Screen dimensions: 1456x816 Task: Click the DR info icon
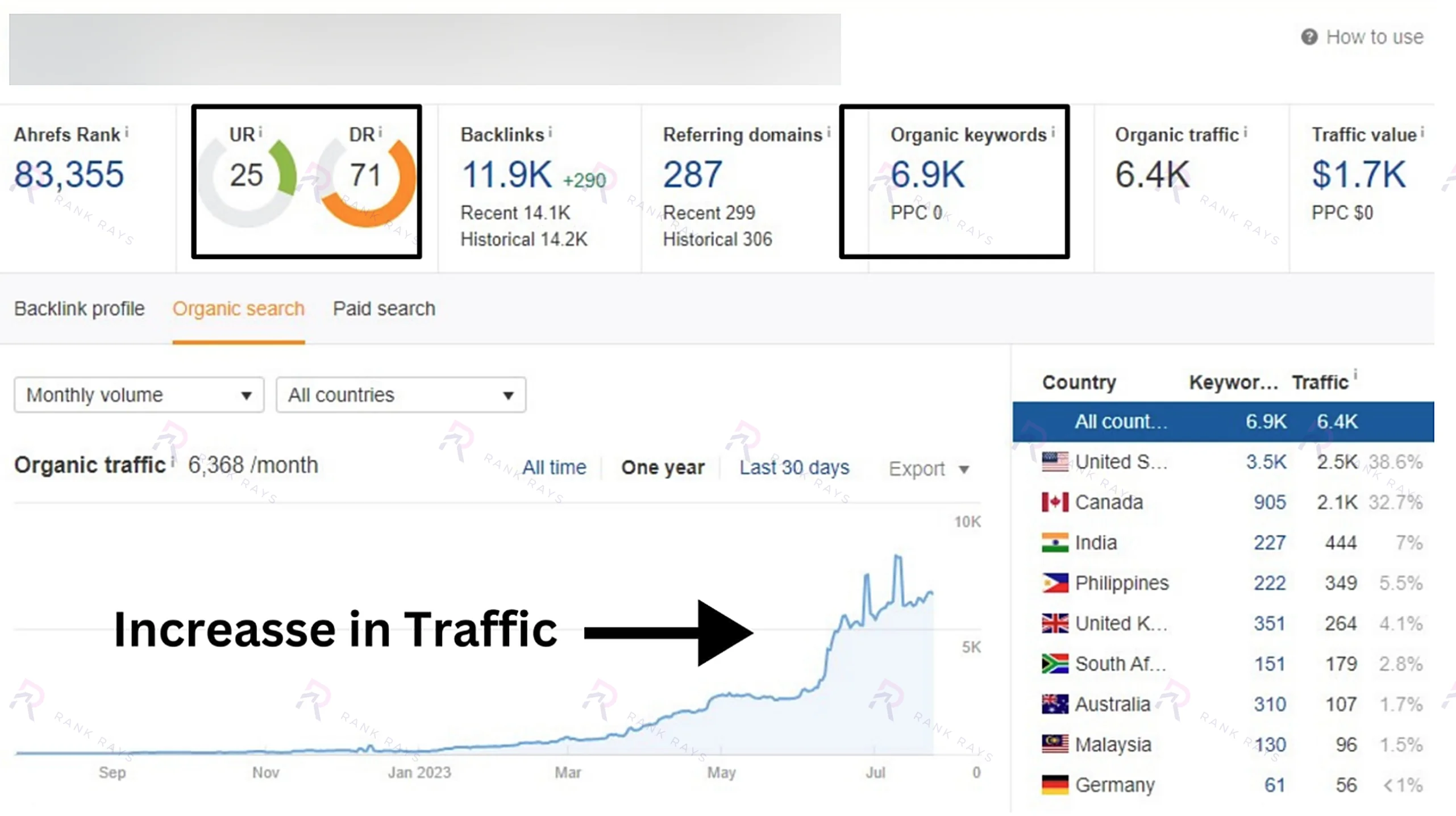(x=380, y=132)
